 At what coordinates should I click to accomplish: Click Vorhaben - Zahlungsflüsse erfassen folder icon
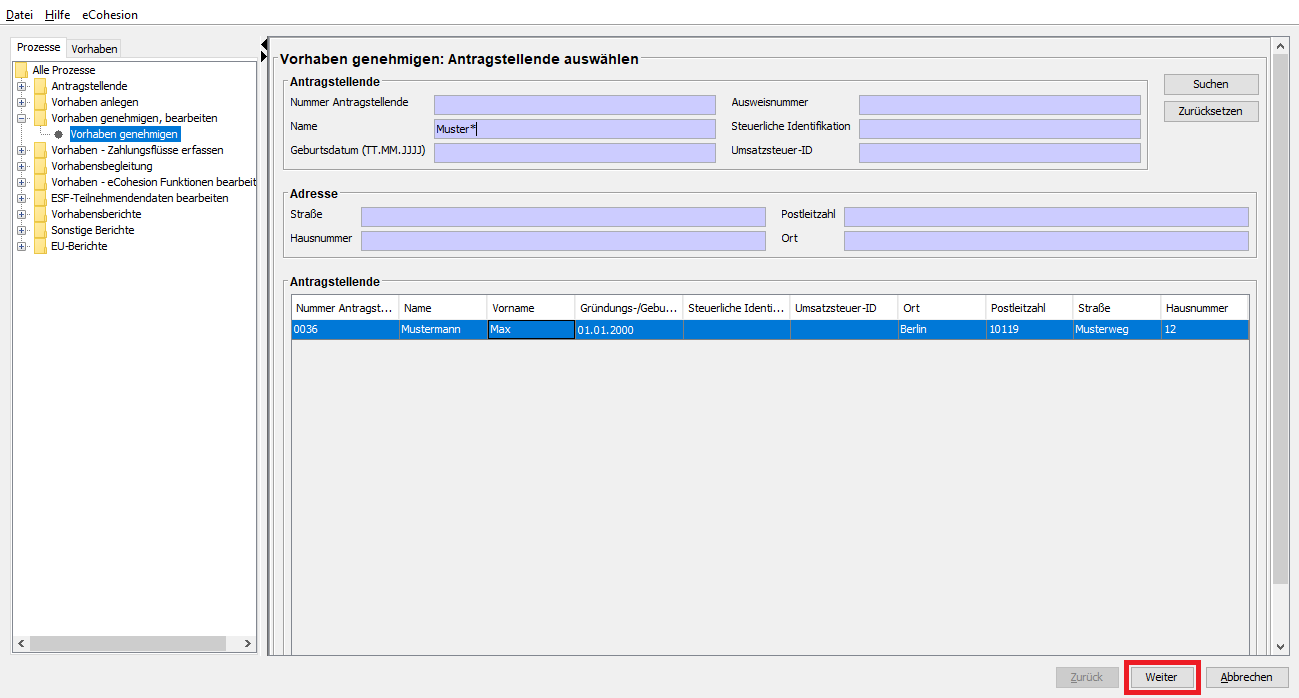[x=40, y=150]
